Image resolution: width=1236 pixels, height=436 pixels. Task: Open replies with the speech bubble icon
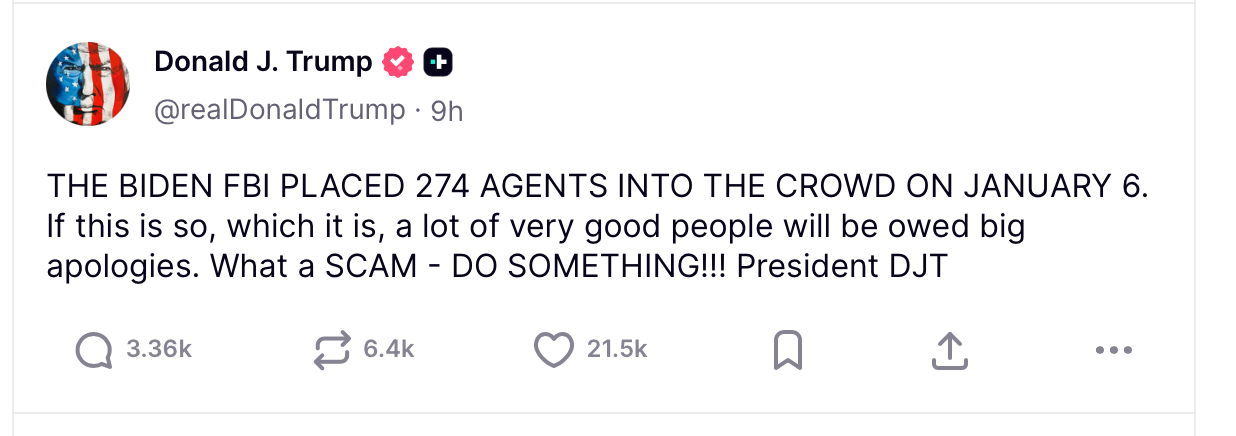coord(94,349)
